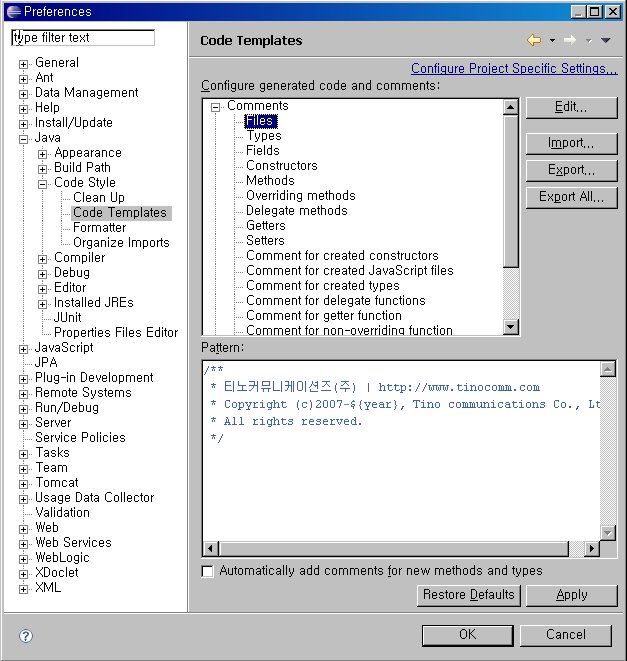627x661 pixels.
Task: Expand the Web Services node
Action: click(24, 544)
